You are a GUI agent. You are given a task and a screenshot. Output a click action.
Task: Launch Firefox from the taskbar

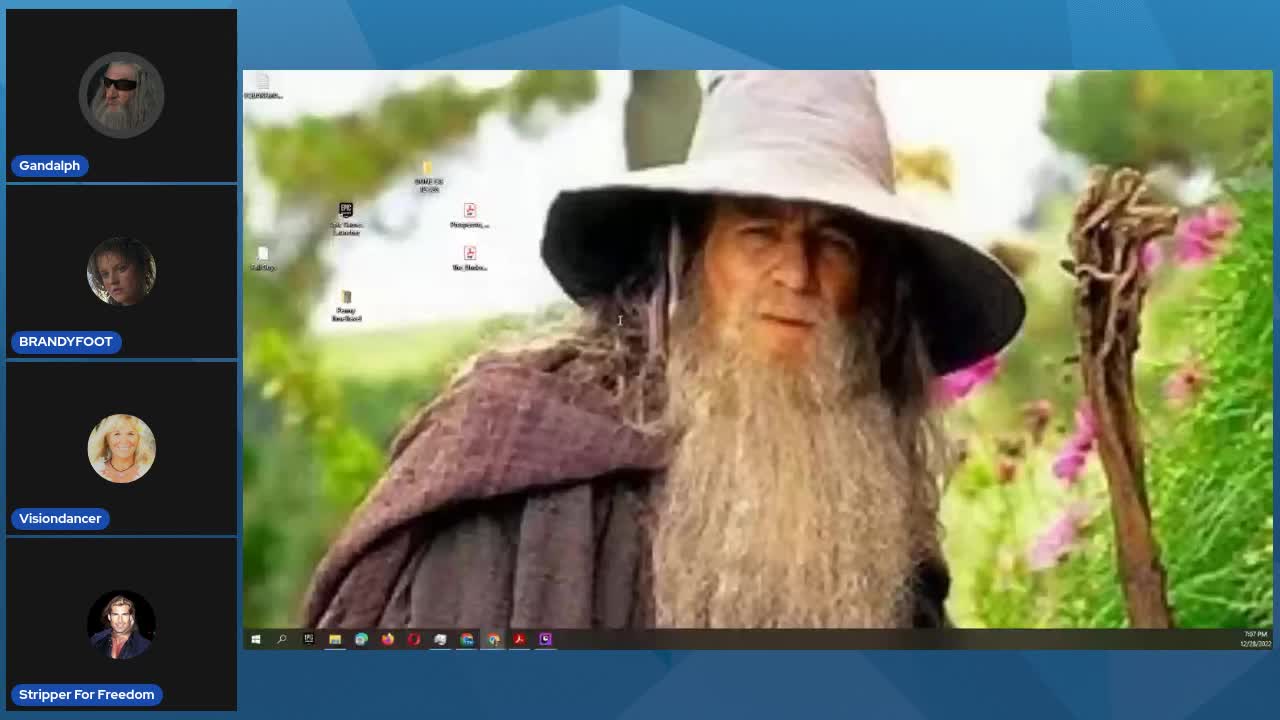coord(388,639)
